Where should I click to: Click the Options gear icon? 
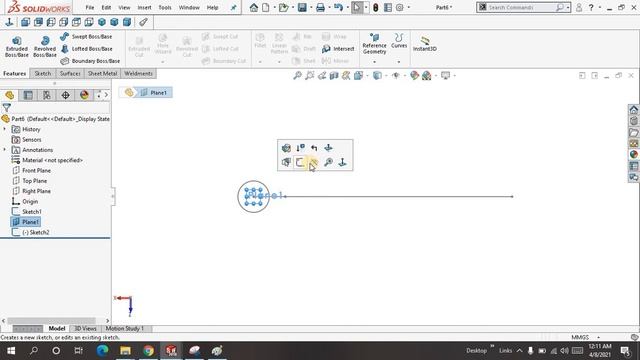[x=400, y=7]
